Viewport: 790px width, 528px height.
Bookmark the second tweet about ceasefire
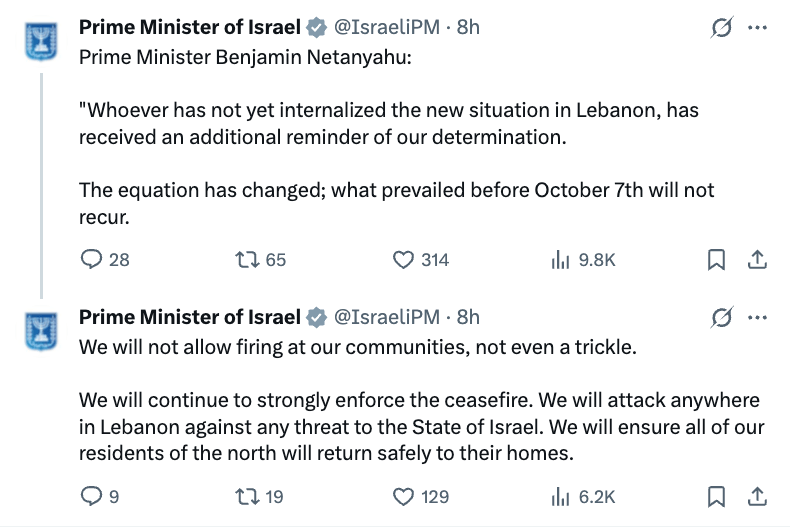(x=716, y=496)
